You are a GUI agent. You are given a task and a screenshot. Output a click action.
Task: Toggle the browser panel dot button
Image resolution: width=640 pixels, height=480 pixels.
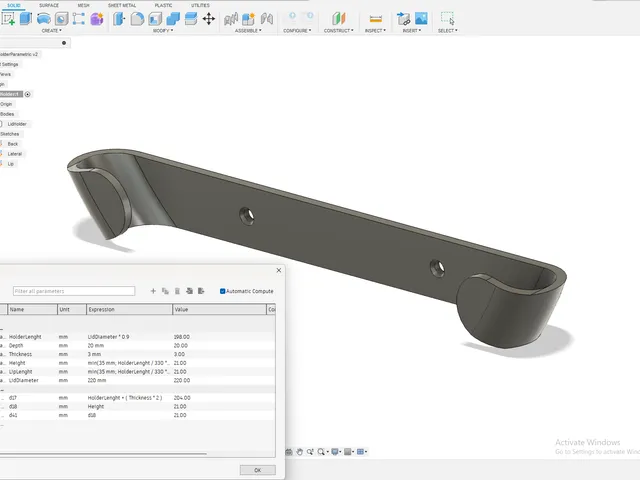(x=64, y=43)
